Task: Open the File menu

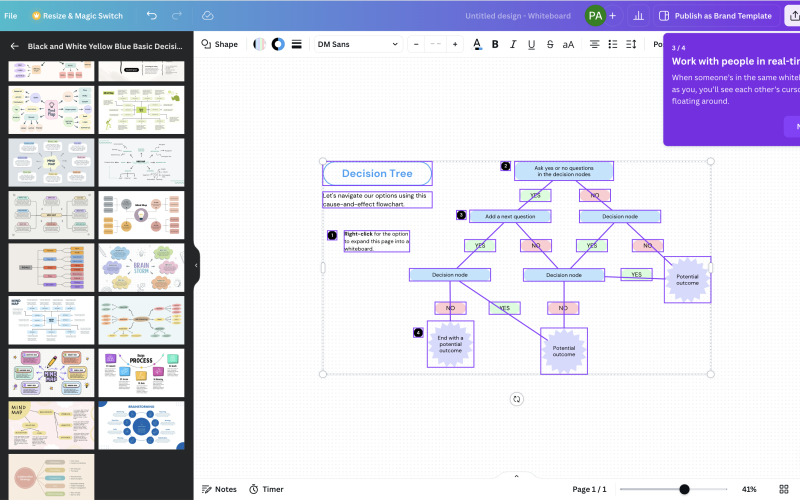Action: click(x=11, y=16)
